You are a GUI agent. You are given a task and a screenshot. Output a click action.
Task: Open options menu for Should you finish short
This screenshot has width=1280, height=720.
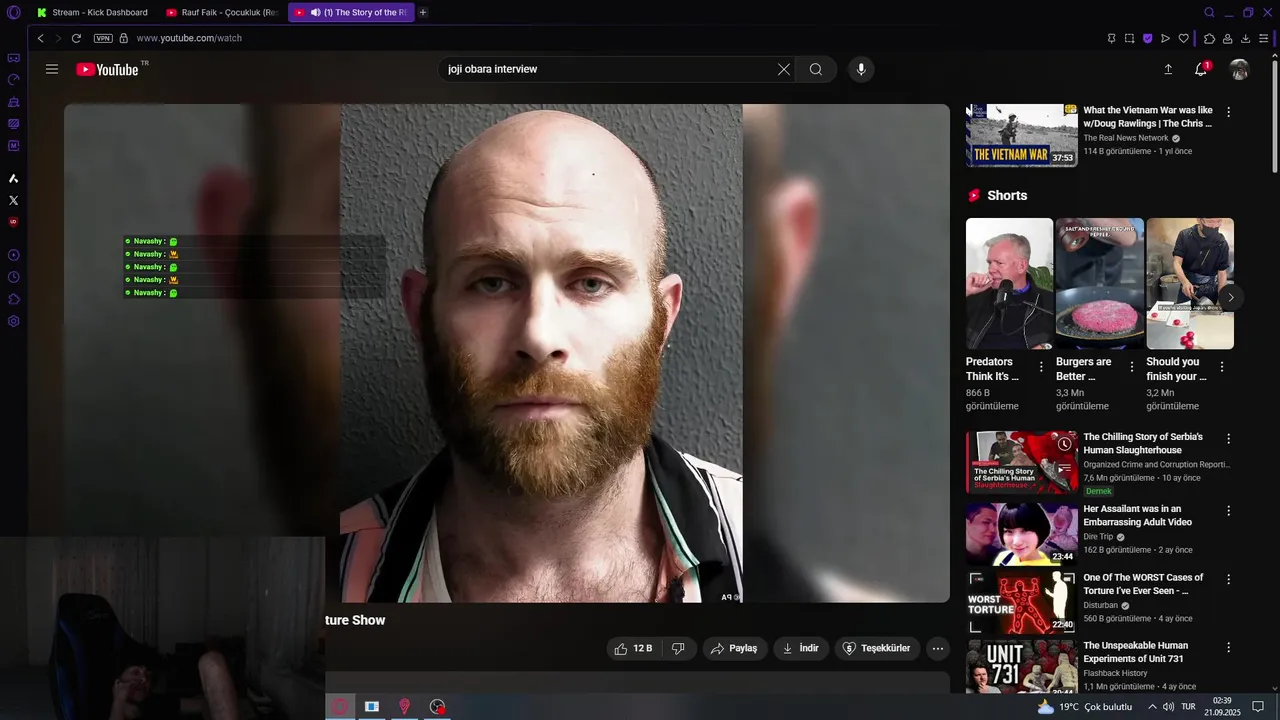coord(1222,367)
